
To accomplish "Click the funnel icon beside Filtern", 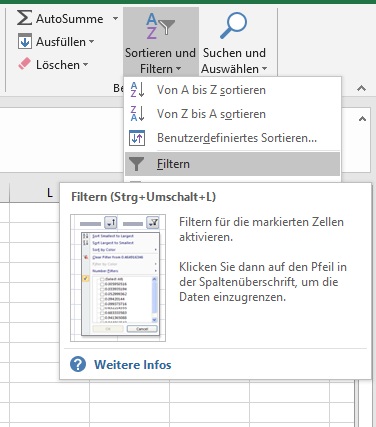I will point(137,164).
